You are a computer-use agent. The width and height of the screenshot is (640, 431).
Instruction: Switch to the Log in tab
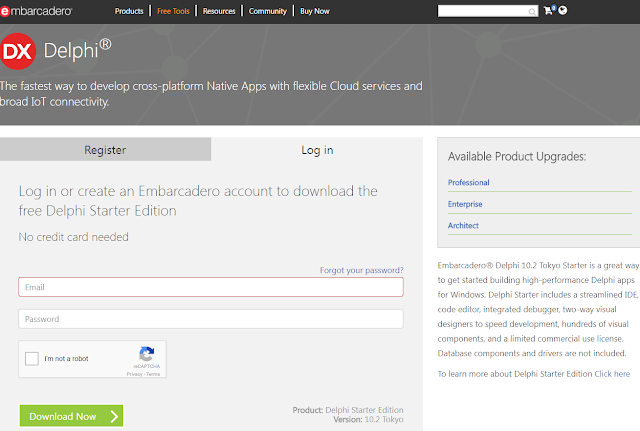[x=317, y=149]
